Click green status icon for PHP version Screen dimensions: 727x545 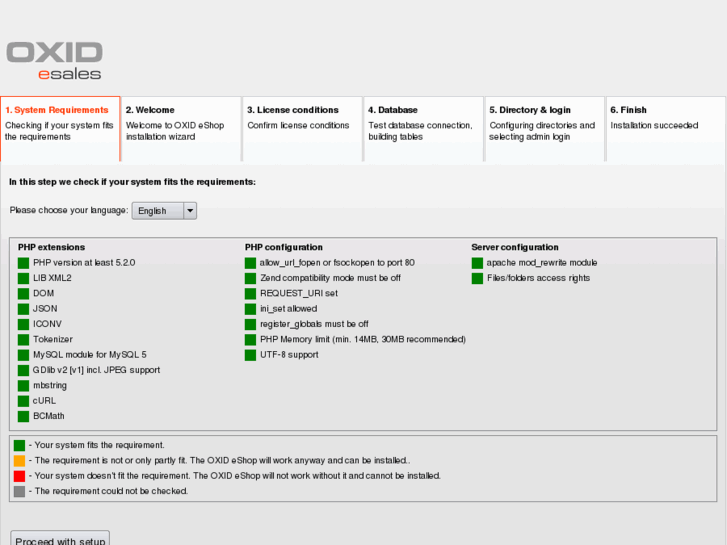(24, 263)
